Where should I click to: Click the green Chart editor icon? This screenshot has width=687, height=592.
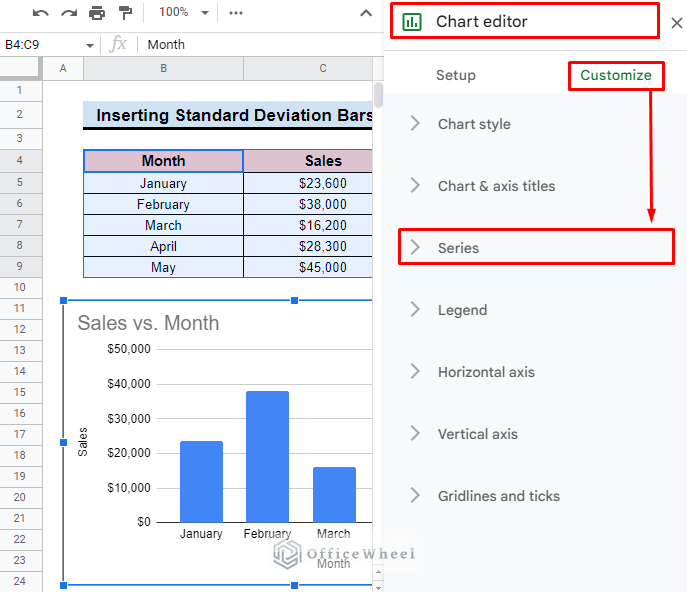click(x=412, y=21)
